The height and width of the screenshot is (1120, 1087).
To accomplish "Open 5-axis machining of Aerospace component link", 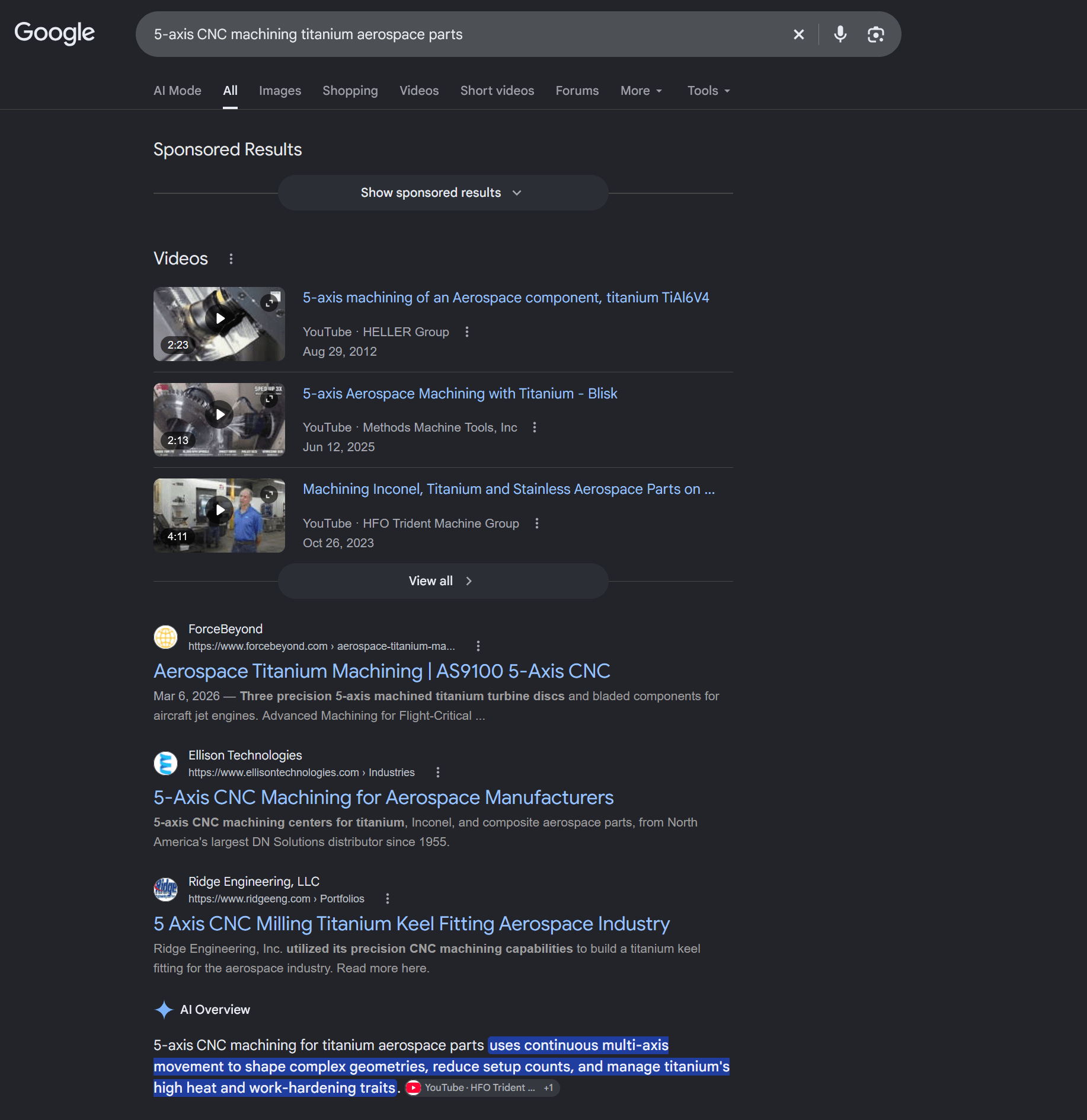I will click(506, 298).
